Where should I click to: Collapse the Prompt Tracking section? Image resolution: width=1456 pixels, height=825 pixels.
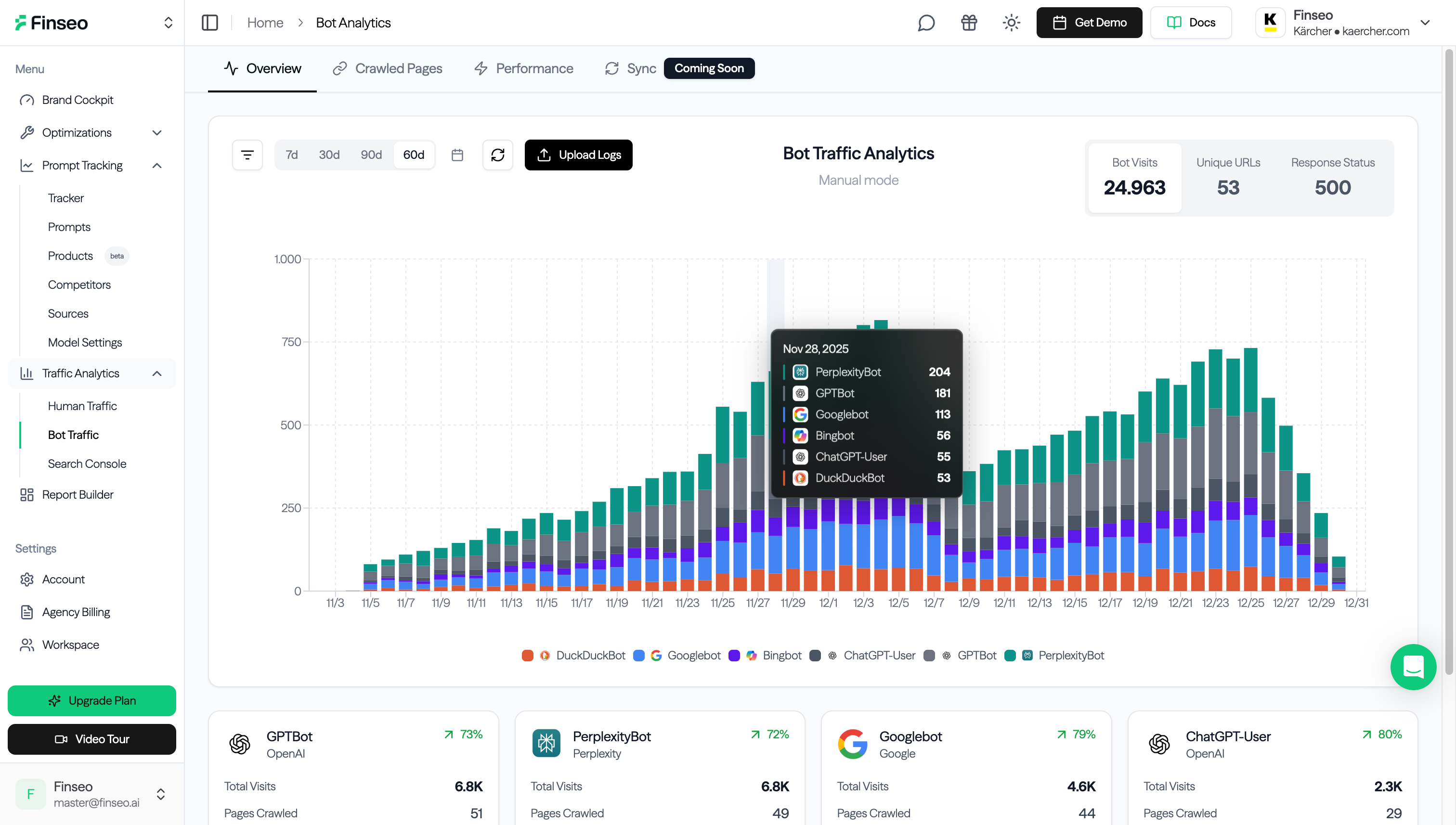click(157, 166)
